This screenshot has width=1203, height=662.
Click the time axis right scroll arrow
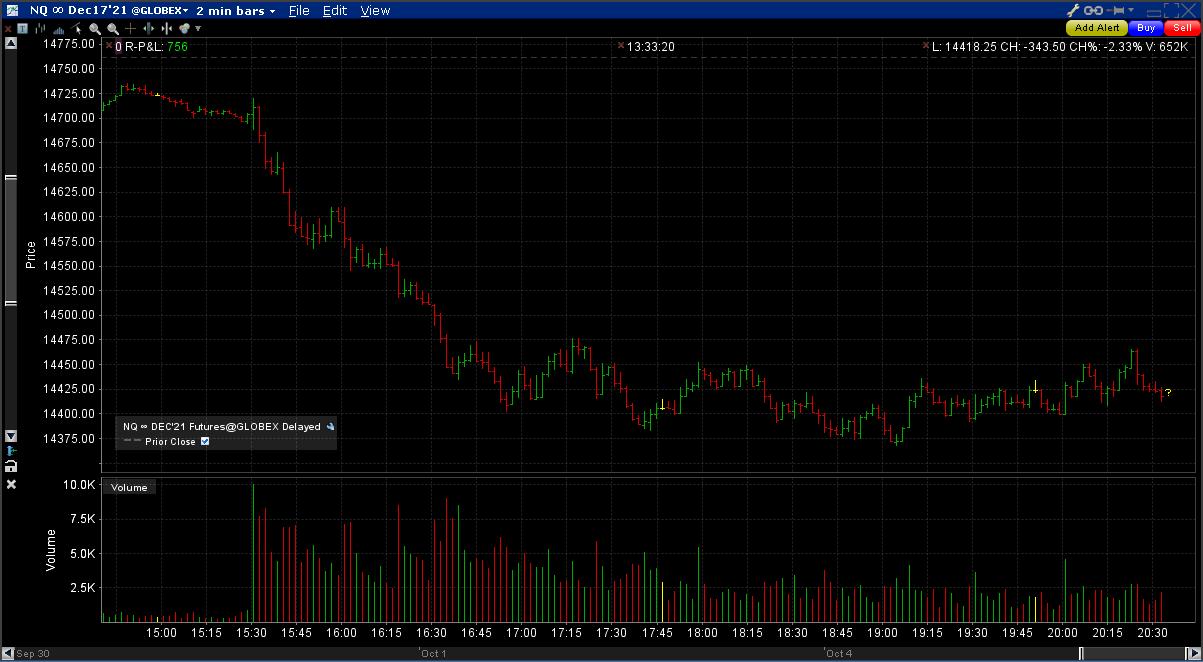pos(1195,653)
